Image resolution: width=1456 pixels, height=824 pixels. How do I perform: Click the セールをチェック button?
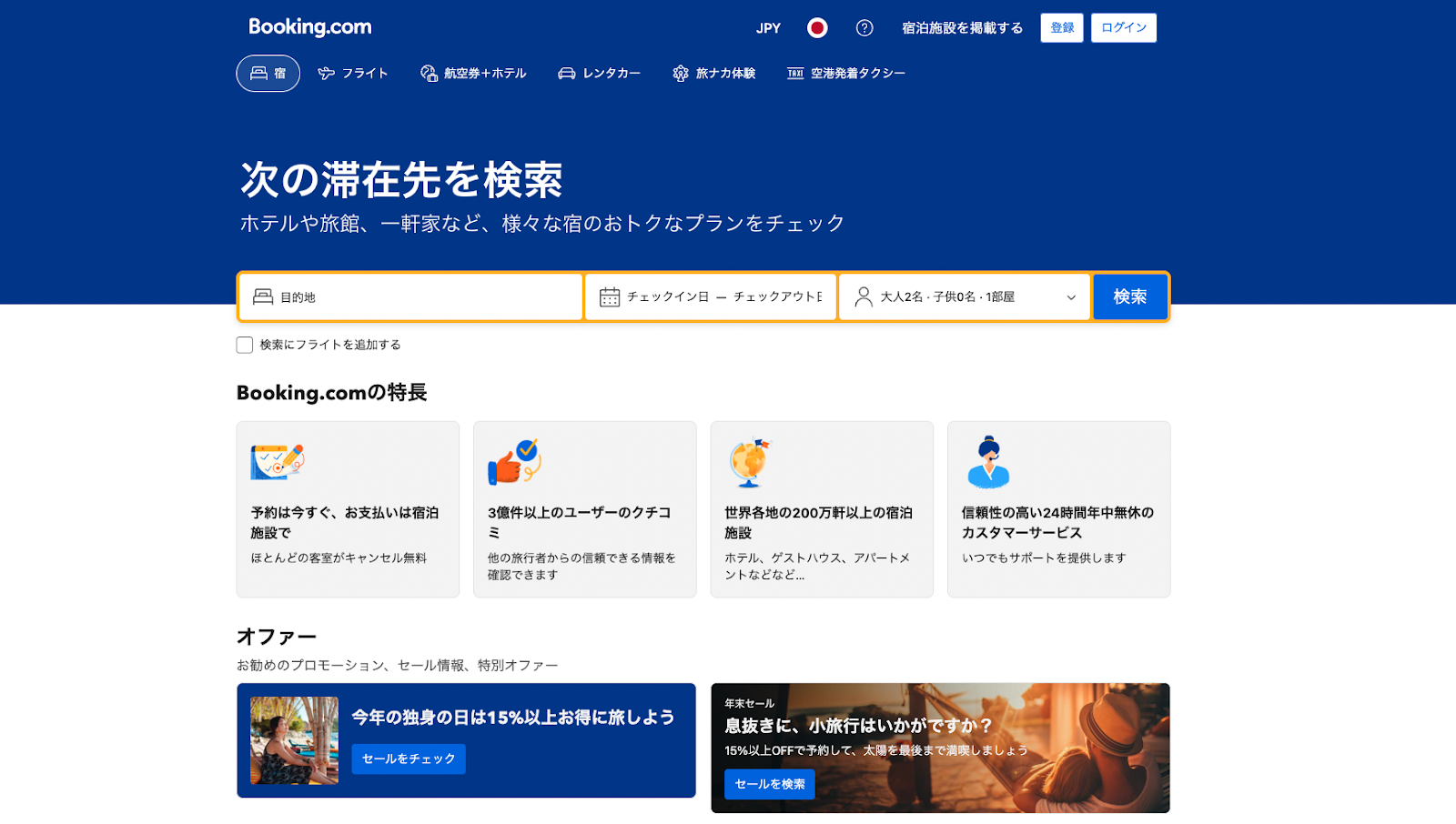[x=409, y=759]
